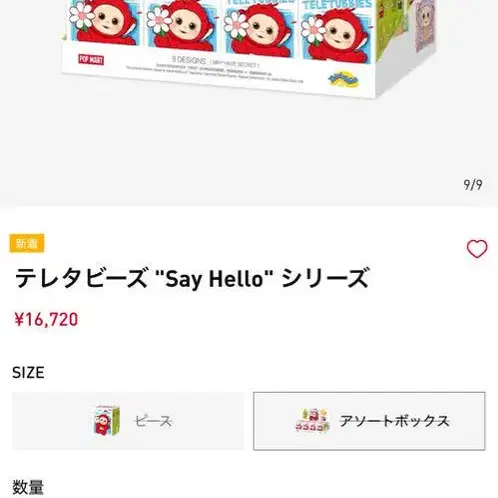498x498 pixels.
Task: Click the 数量 quantity label
Action: pyautogui.click(x=28, y=487)
